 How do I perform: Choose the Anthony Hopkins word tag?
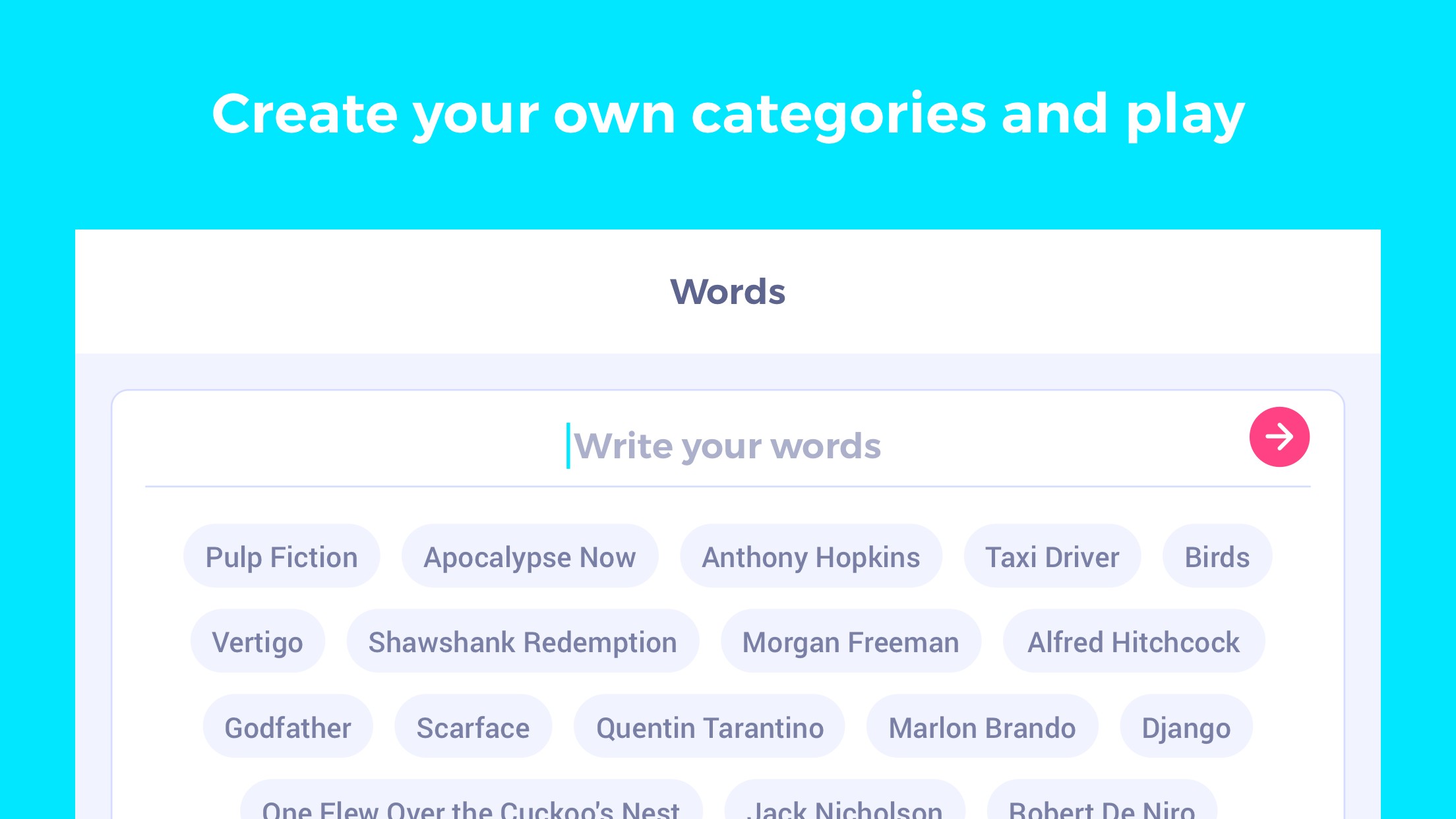tap(810, 557)
